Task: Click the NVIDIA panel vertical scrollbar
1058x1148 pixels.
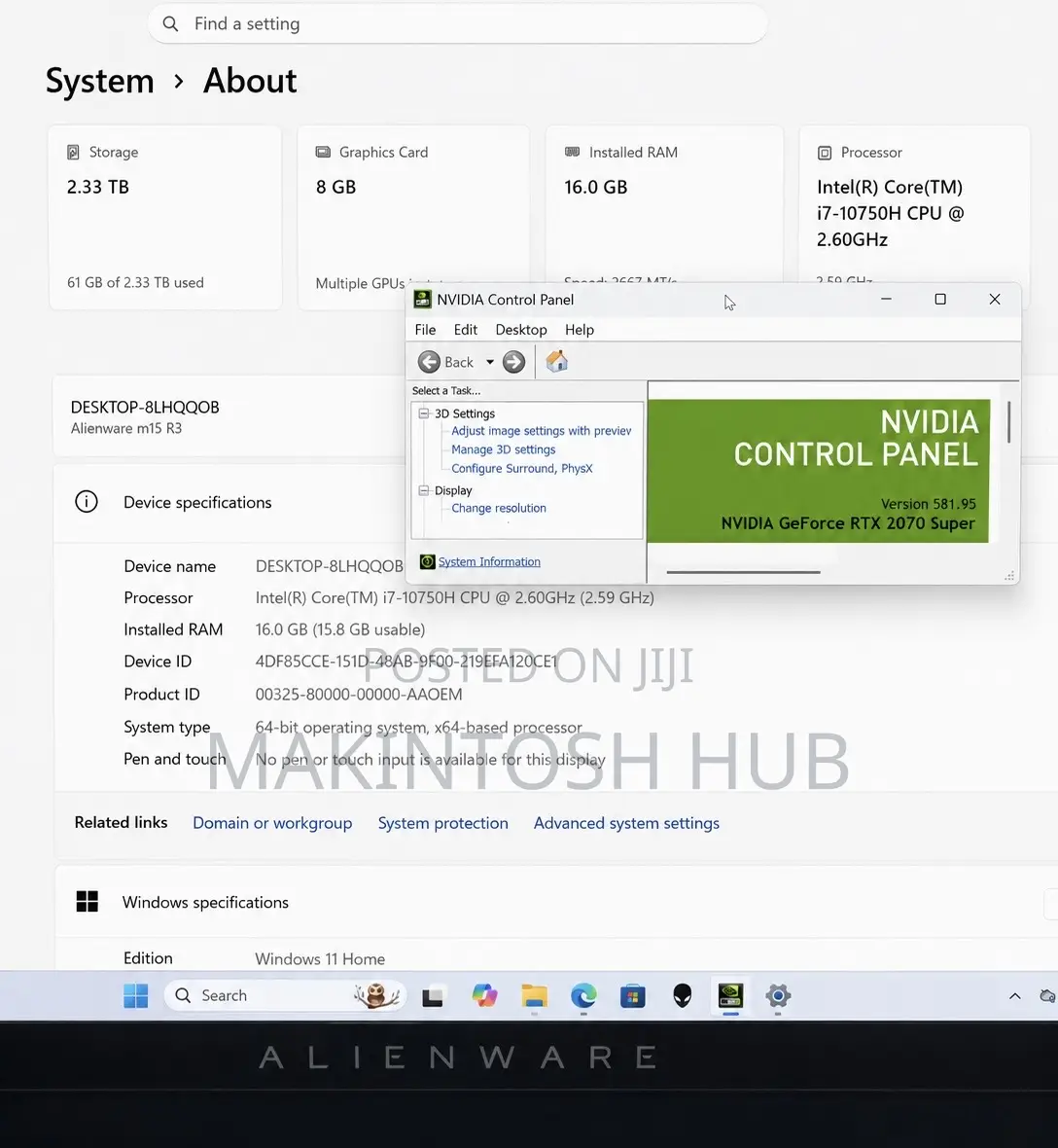Action: coord(1009,422)
